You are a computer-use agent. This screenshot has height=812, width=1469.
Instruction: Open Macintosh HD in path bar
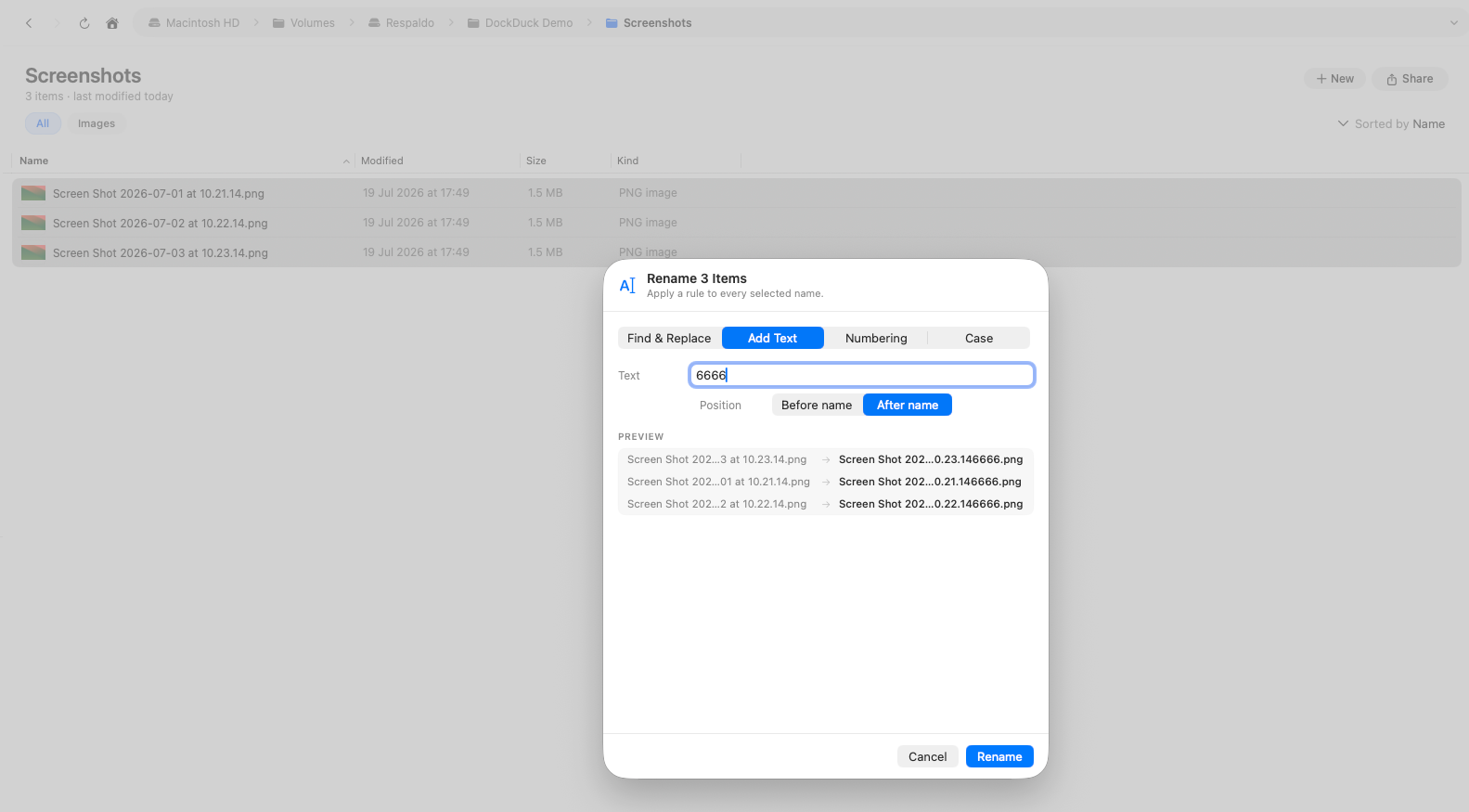pos(194,23)
